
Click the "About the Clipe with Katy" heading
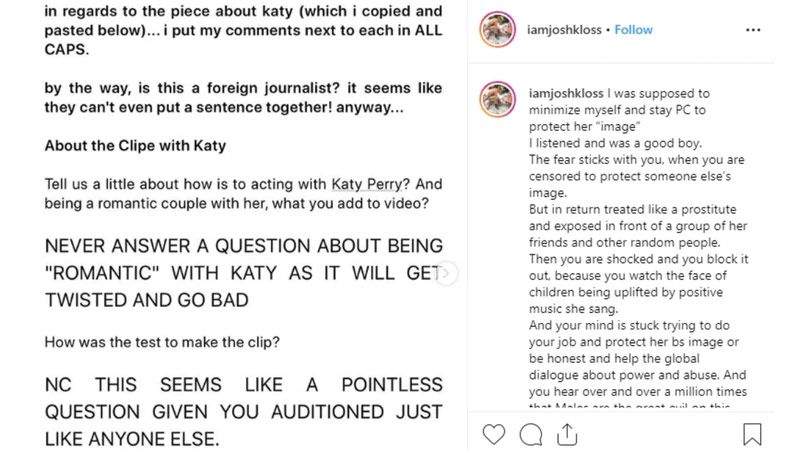(x=136, y=145)
